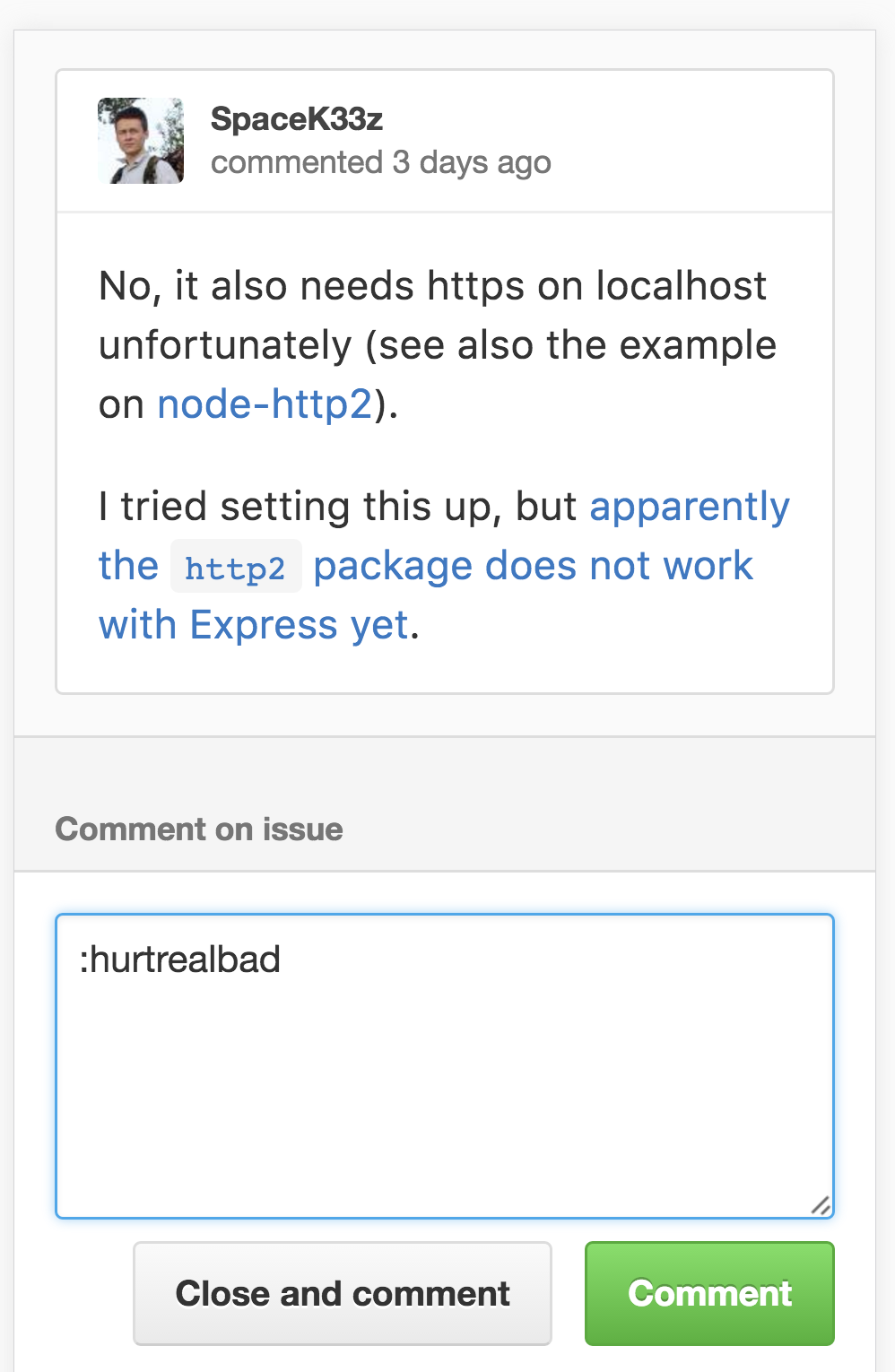Click the SpaceK33z username
This screenshot has height=1372, width=895.
[297, 118]
